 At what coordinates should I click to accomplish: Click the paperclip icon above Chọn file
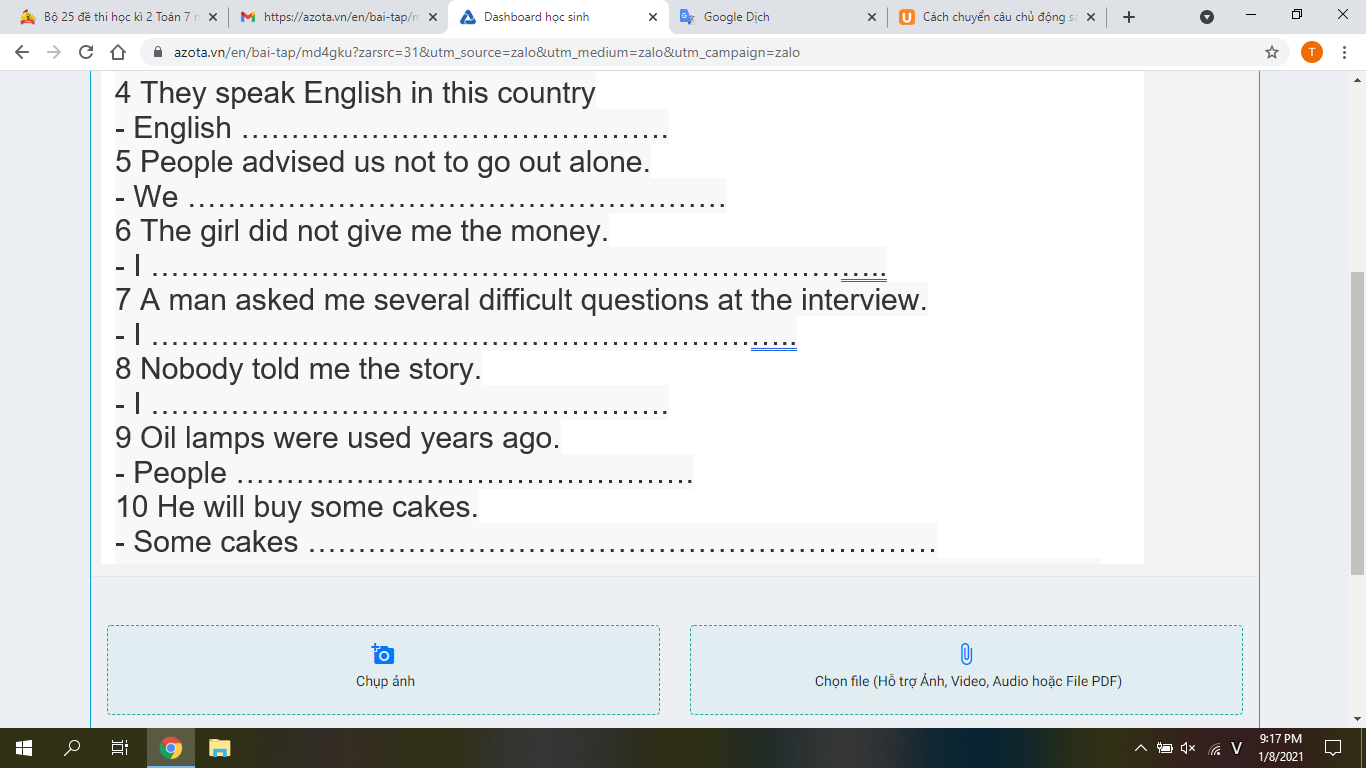[x=966, y=654]
